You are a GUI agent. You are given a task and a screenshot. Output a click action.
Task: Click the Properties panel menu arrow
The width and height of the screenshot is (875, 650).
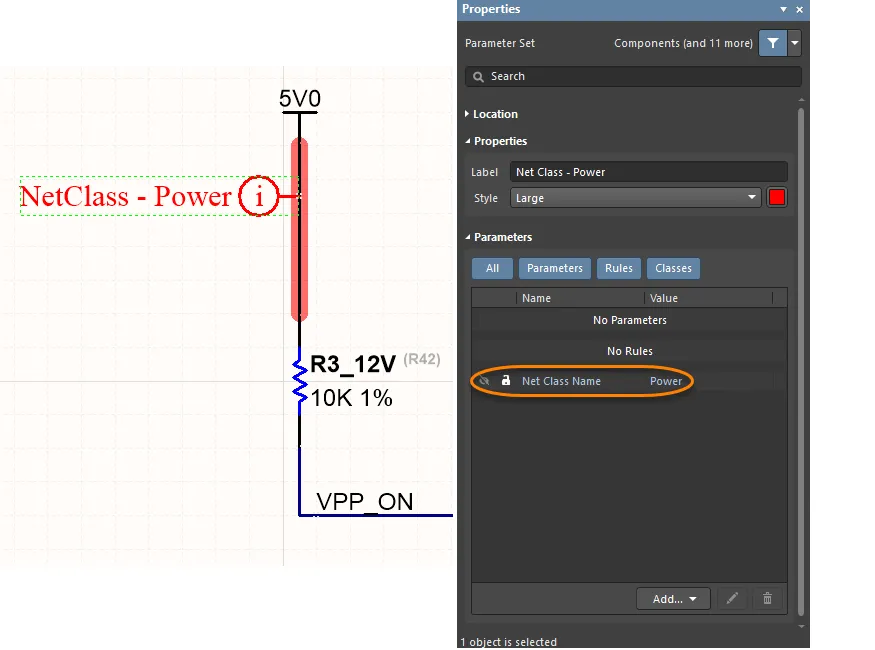point(783,9)
